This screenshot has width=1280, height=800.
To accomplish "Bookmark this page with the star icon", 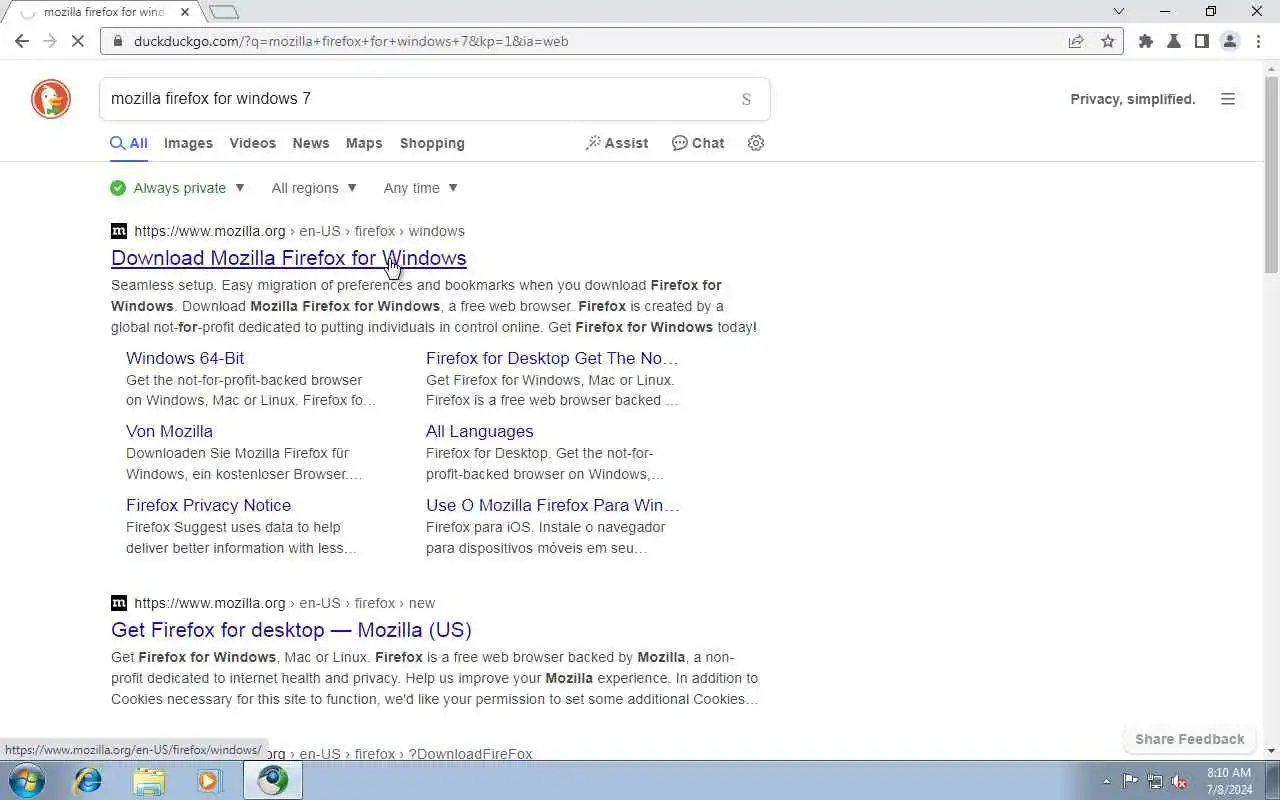I will [1108, 41].
